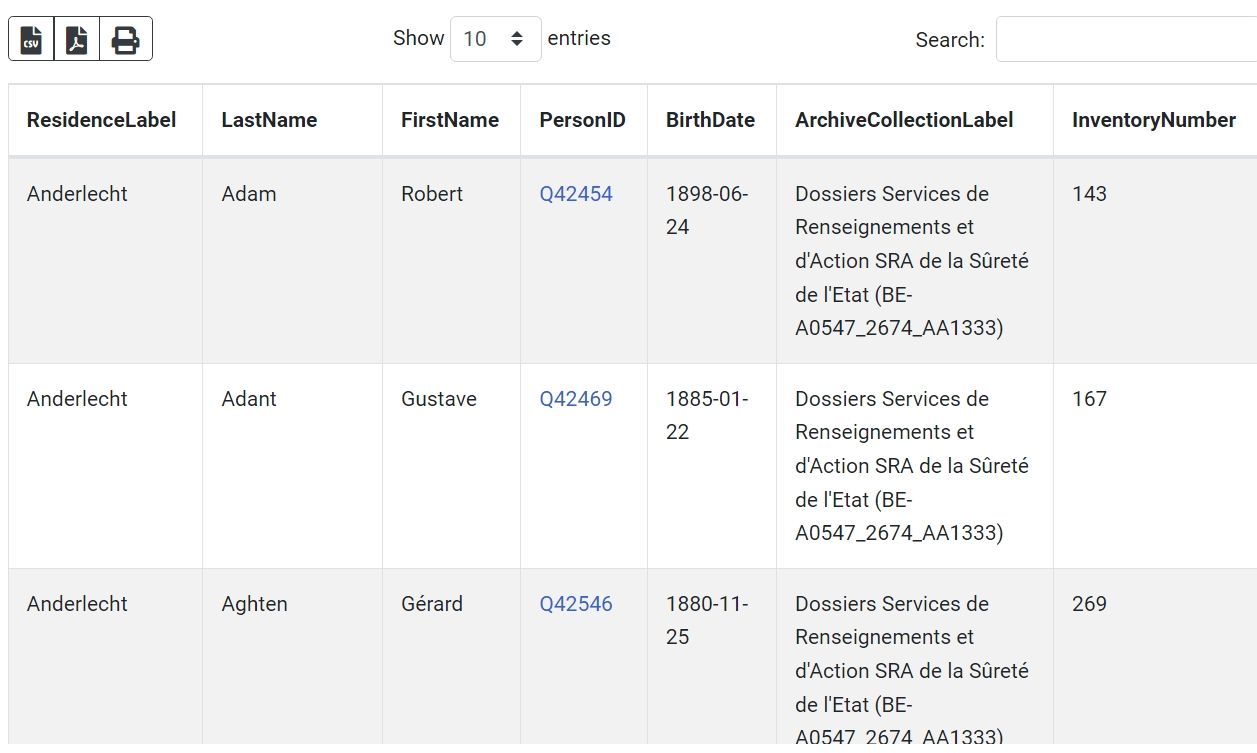Sort by PersonID column header
The height and width of the screenshot is (753, 1257).
click(x=582, y=120)
